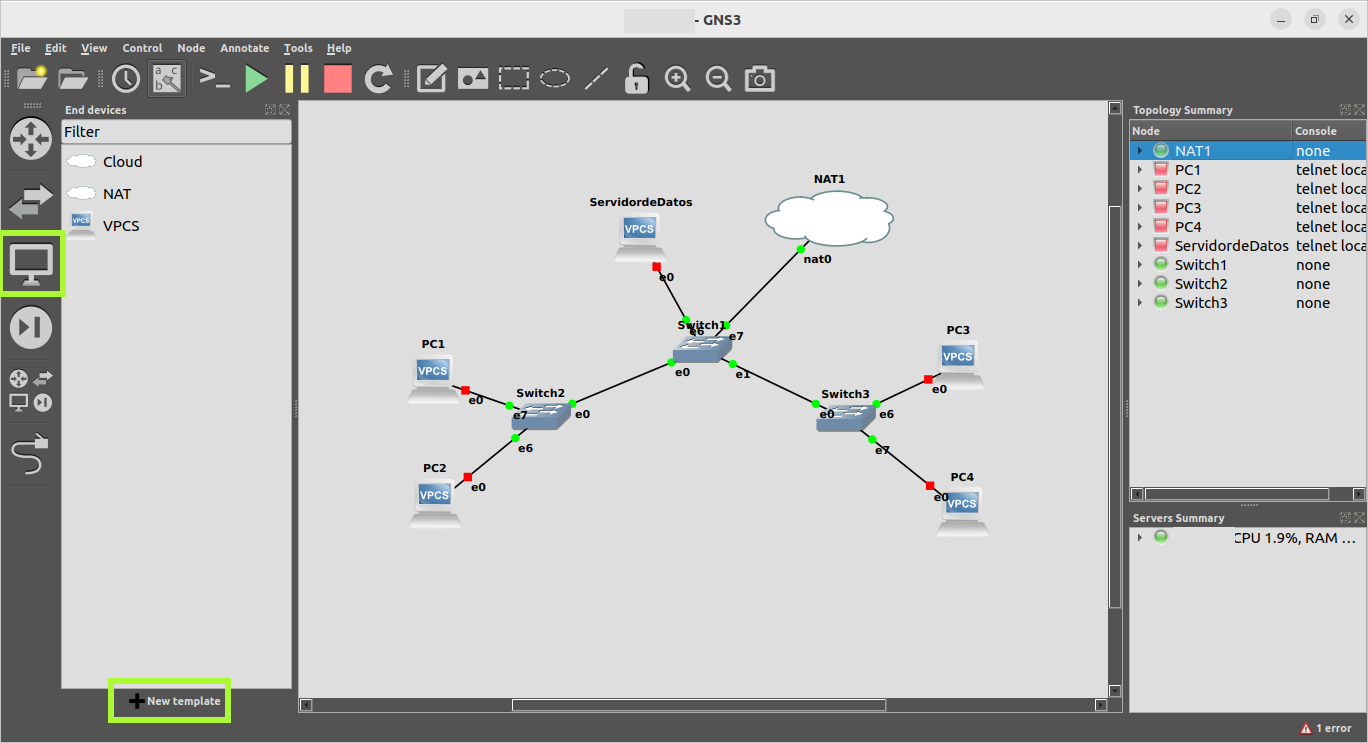The image size is (1368, 743).
Task: Expand NAT1 in Topology Summary
Action: pos(1139,151)
